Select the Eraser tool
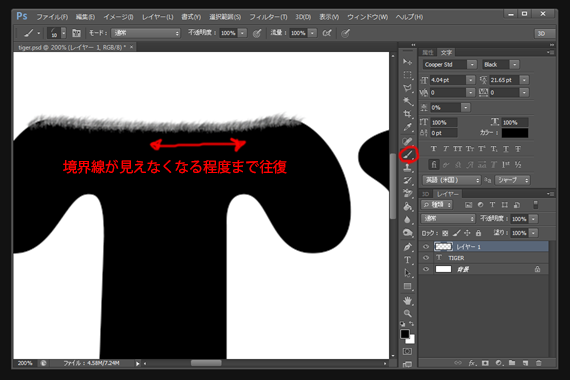 [x=407, y=193]
